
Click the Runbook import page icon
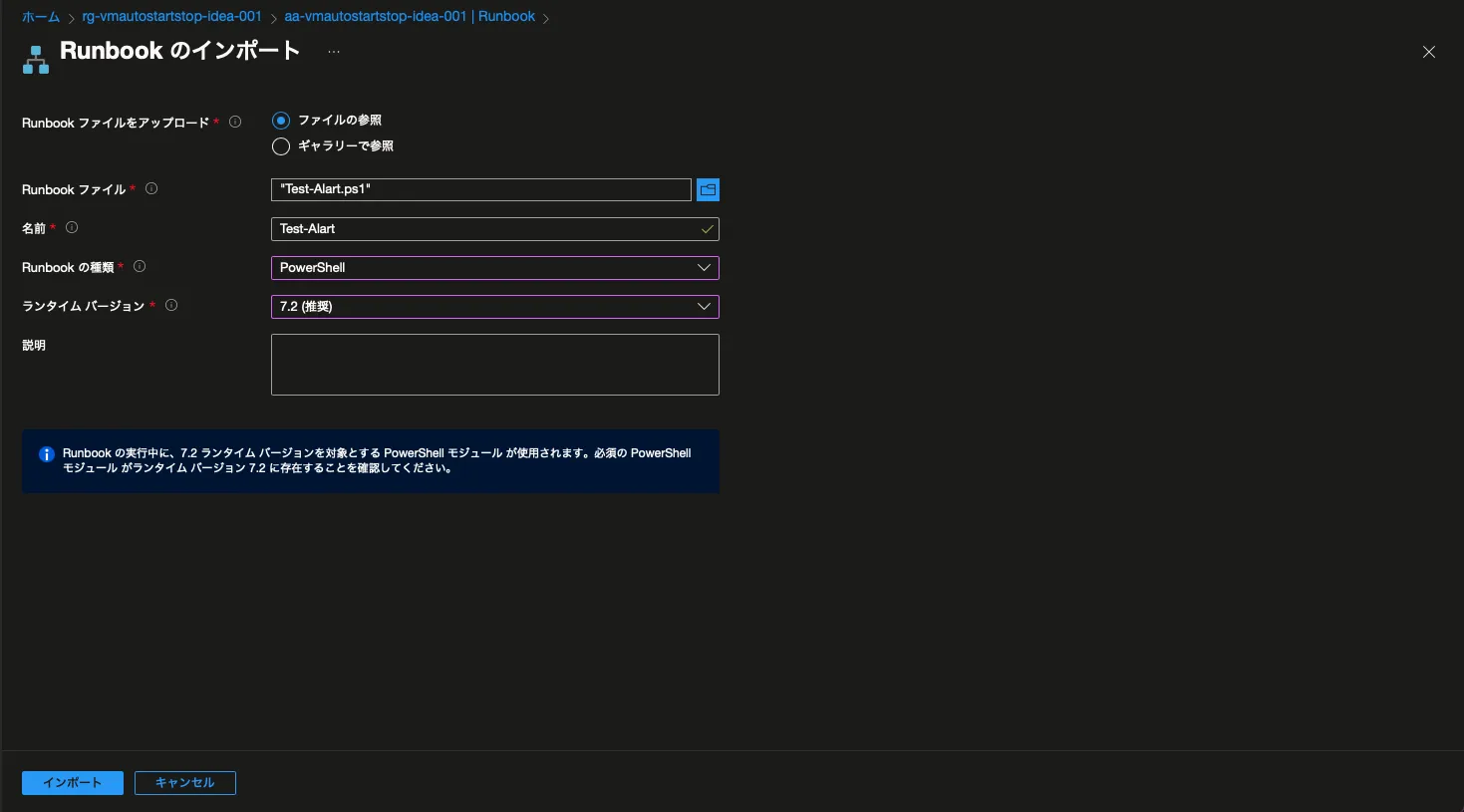[x=36, y=60]
